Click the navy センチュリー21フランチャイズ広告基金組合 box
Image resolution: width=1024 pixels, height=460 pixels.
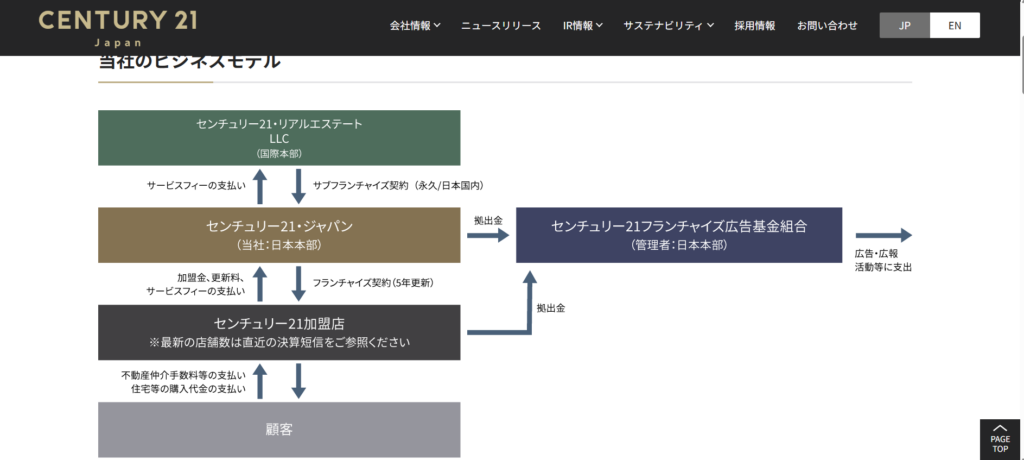(679, 235)
